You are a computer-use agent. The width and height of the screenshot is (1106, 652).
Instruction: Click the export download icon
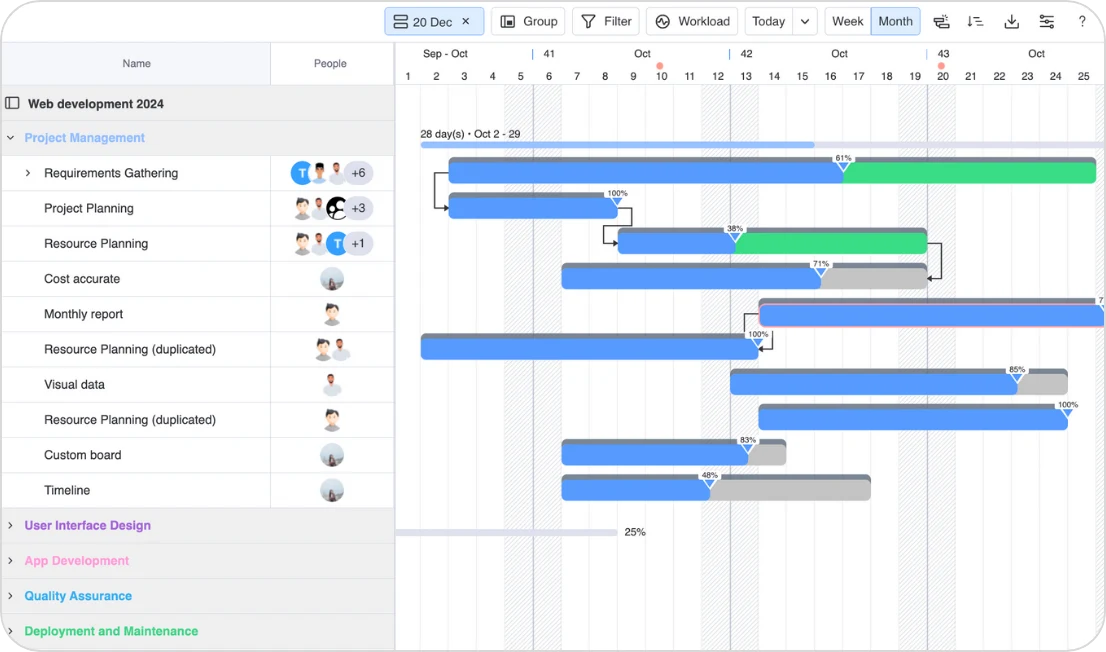[1011, 20]
